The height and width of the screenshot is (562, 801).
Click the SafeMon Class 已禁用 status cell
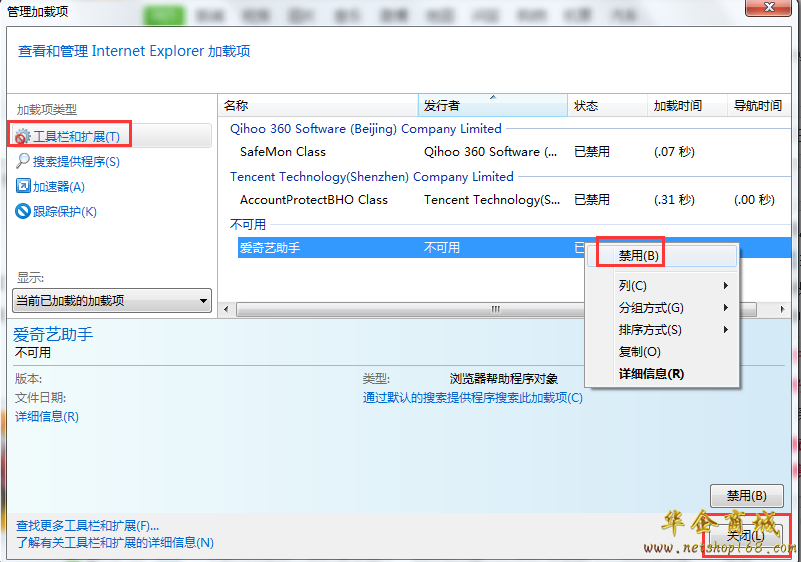coord(592,152)
